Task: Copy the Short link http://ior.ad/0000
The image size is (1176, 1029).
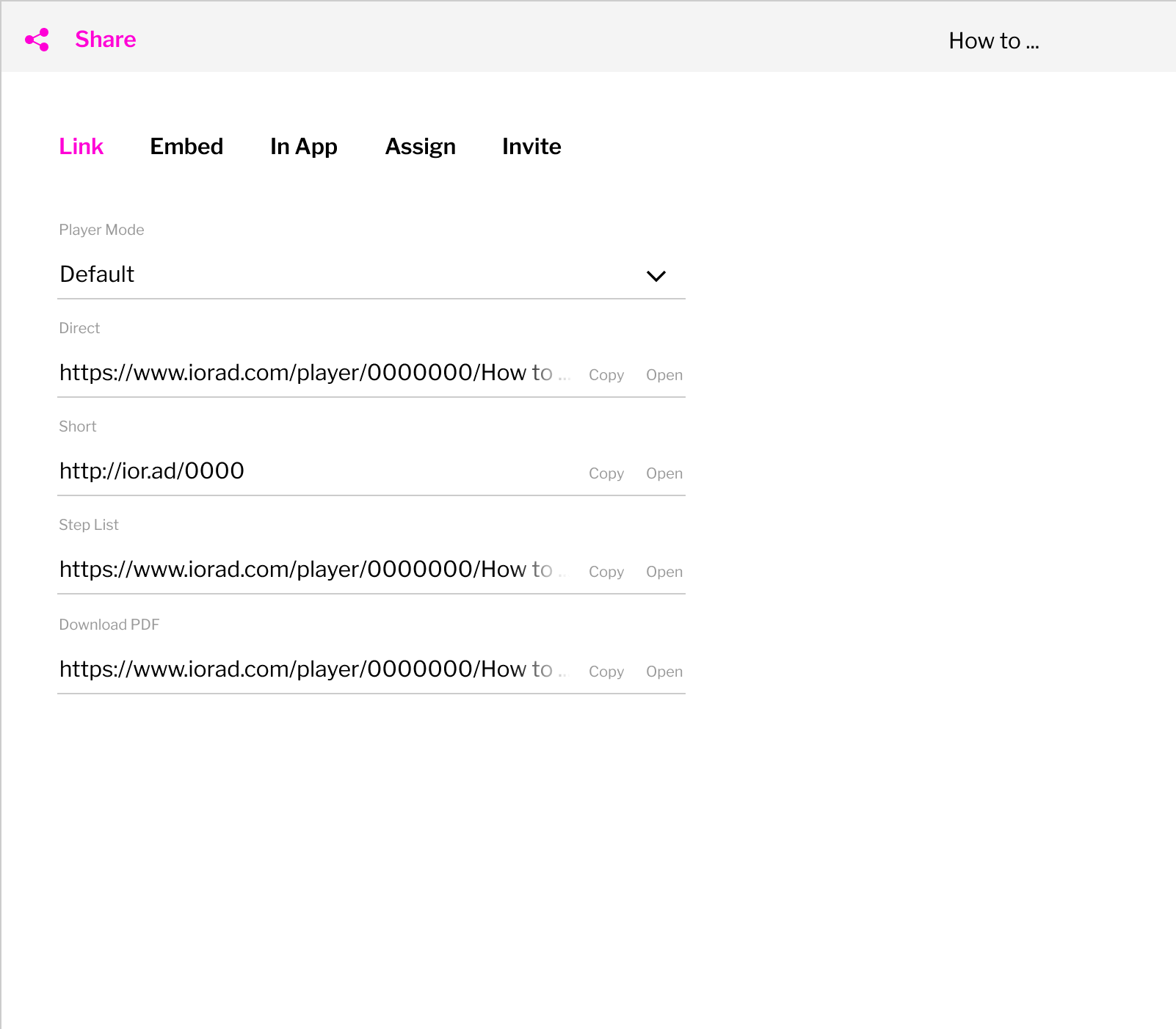Action: 606,473
